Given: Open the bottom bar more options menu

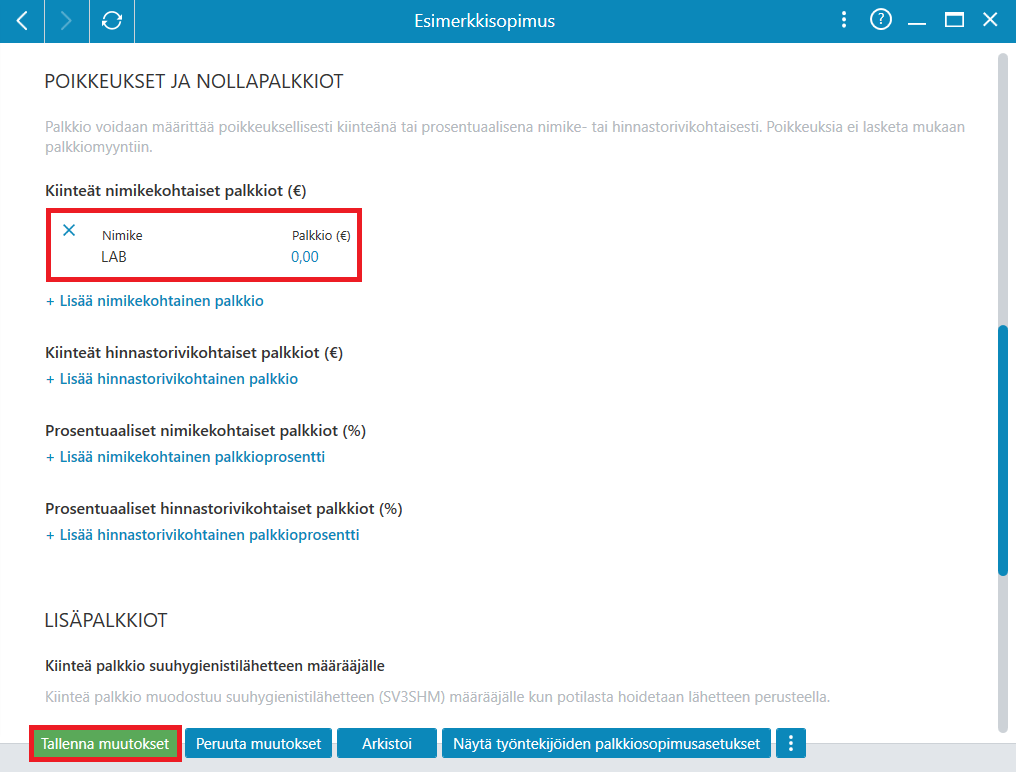Looking at the screenshot, I should [x=791, y=743].
